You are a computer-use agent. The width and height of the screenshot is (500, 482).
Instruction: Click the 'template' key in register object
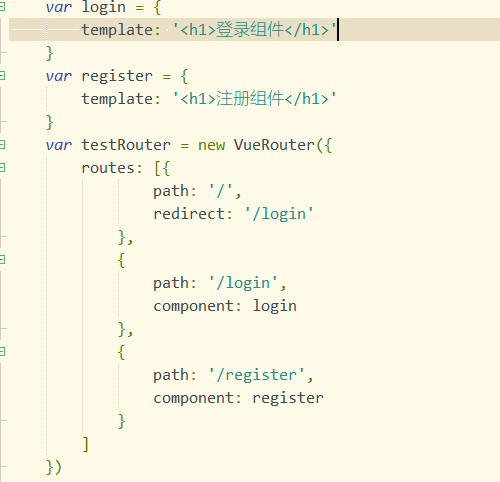117,99
